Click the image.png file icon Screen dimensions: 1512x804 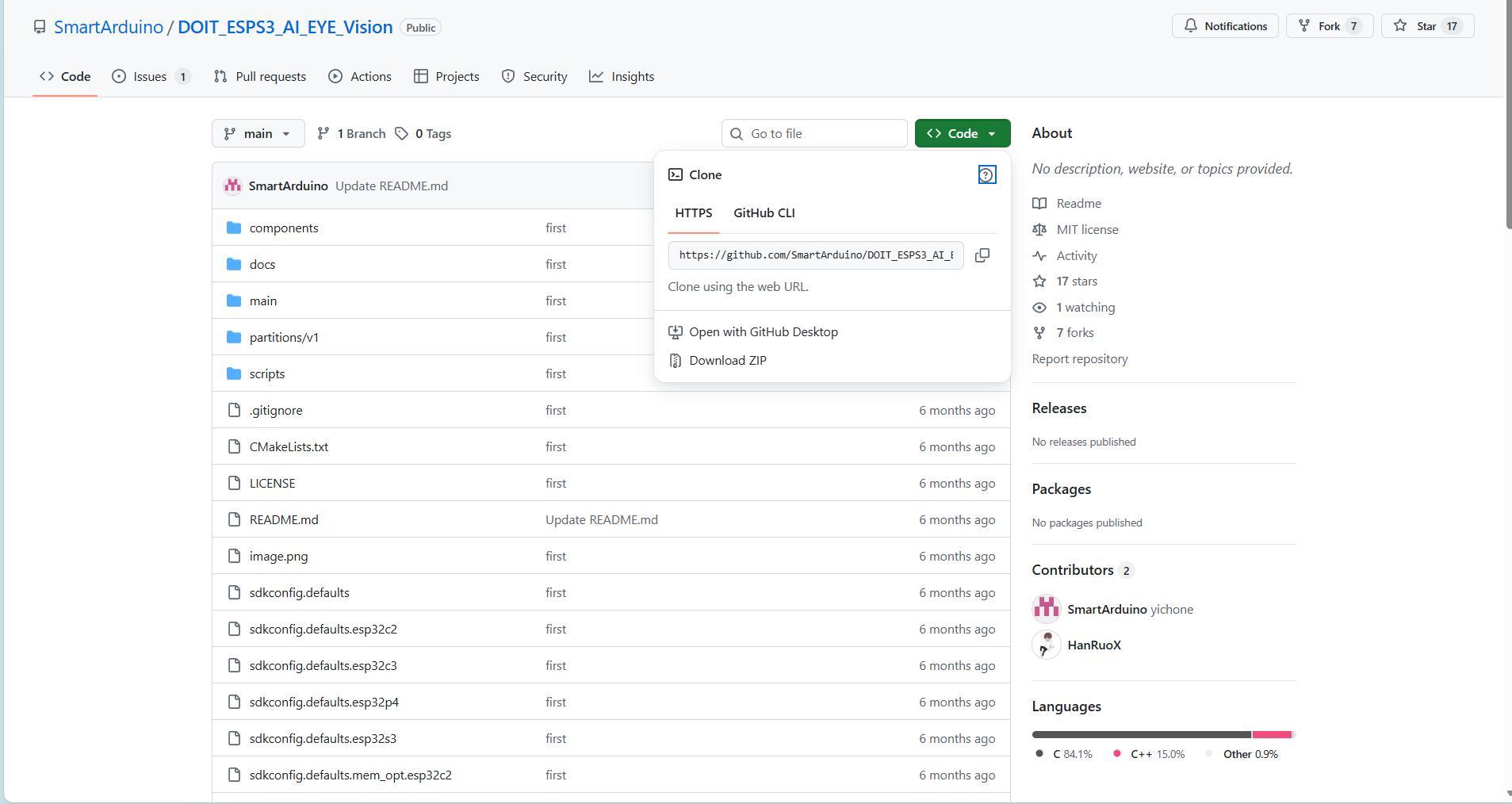click(x=233, y=556)
